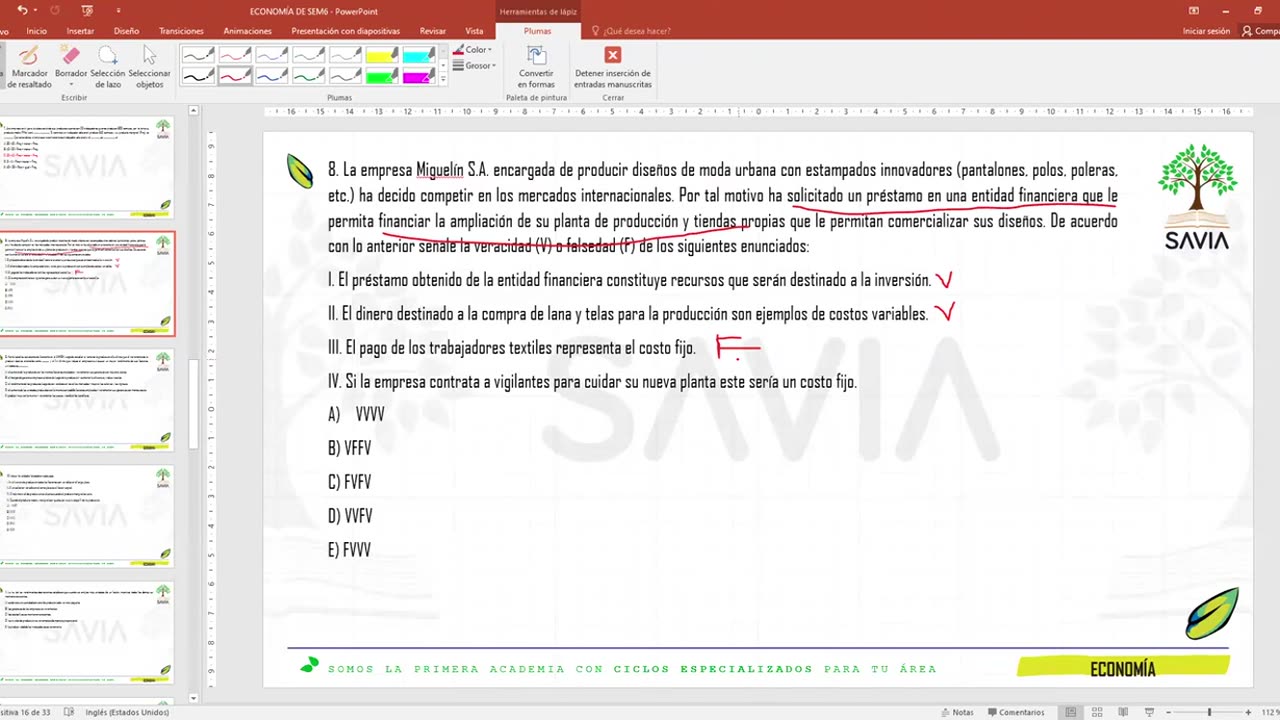Toggle the Comentarios pane

(1015, 712)
